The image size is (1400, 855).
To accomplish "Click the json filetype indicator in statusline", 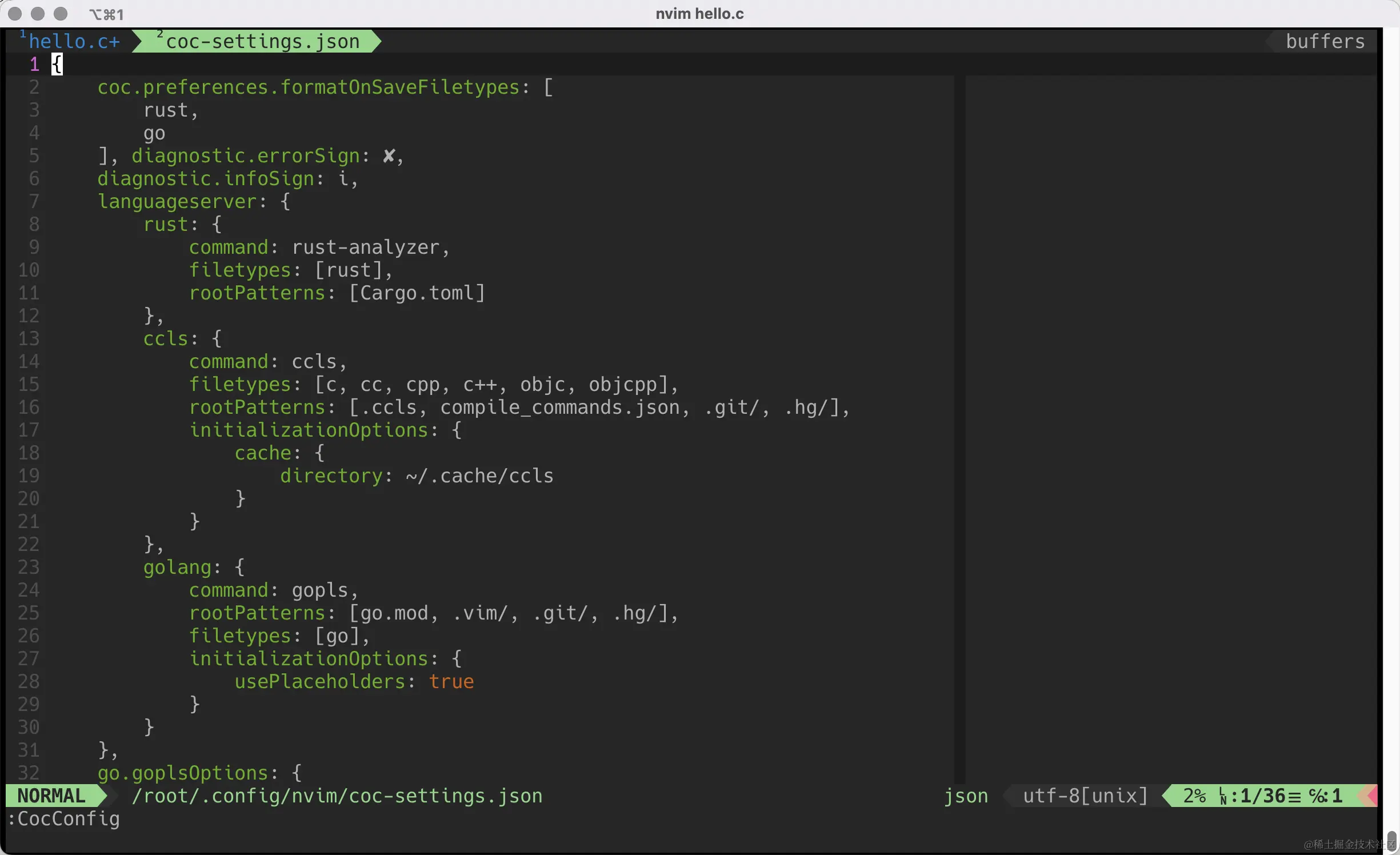I will (965, 796).
